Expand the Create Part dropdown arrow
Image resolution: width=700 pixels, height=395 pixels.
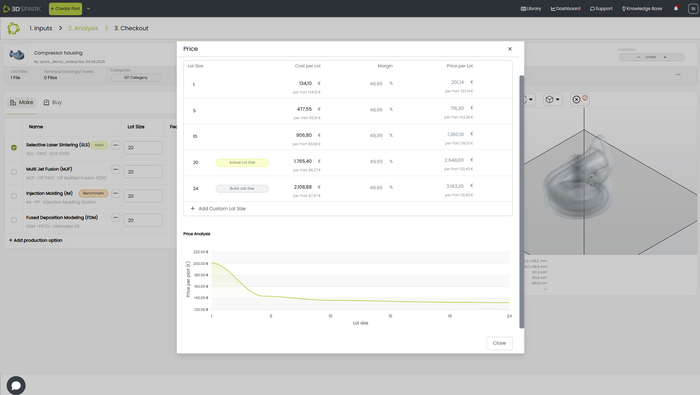click(x=88, y=8)
